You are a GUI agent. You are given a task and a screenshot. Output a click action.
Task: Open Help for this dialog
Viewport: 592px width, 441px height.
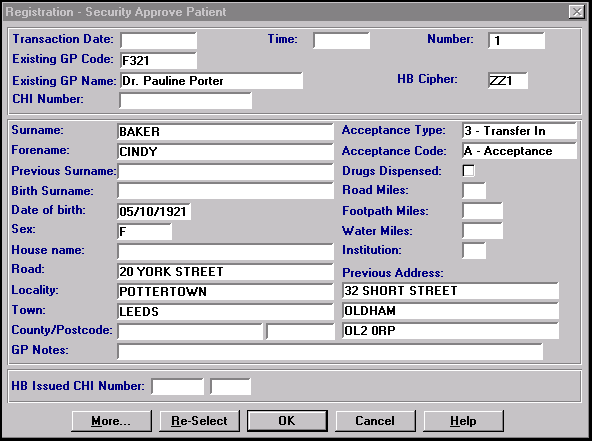[463, 421]
